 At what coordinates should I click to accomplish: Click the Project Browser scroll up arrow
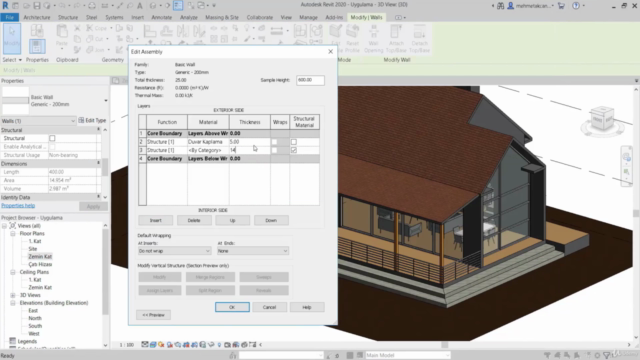tap(105, 225)
